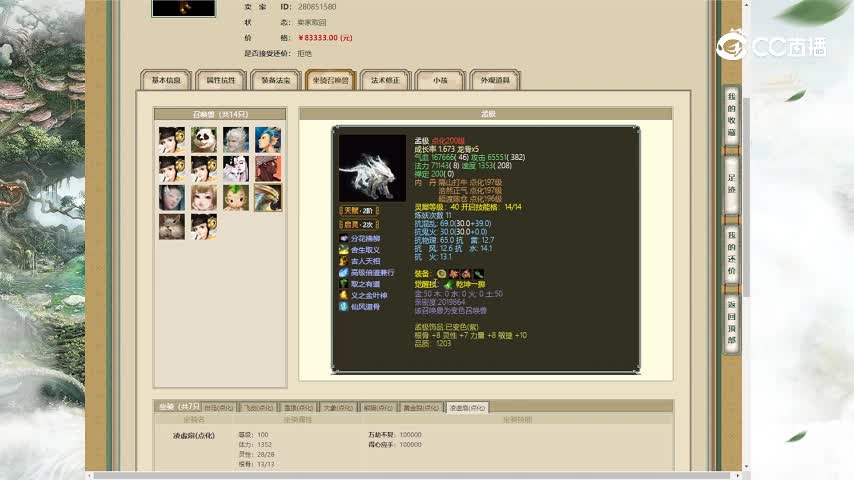The height and width of the screenshot is (480, 854).
Task: Select the pale-faced lady summon portrait
Action: 236,169
